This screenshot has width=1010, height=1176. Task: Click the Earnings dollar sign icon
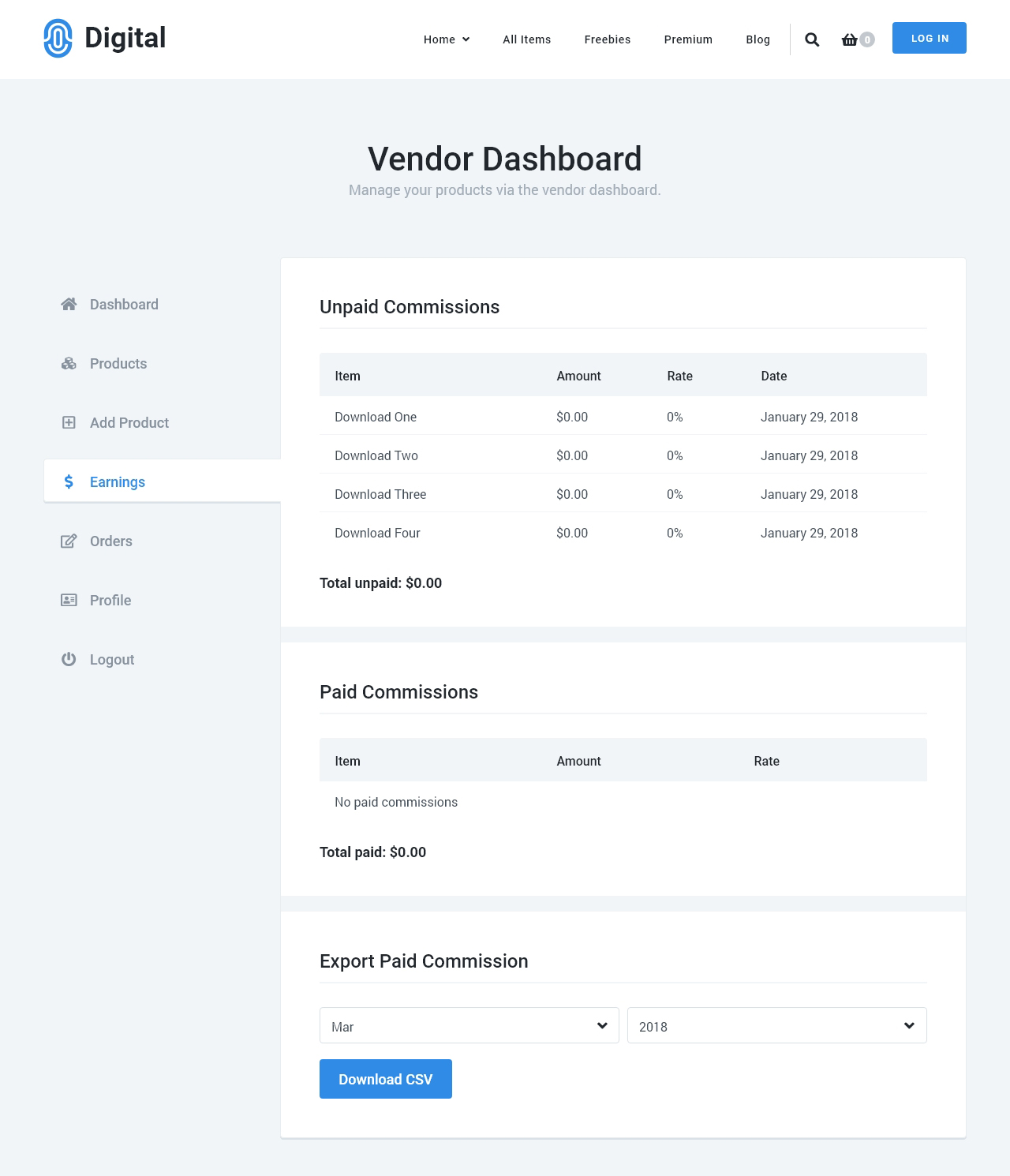click(x=69, y=482)
